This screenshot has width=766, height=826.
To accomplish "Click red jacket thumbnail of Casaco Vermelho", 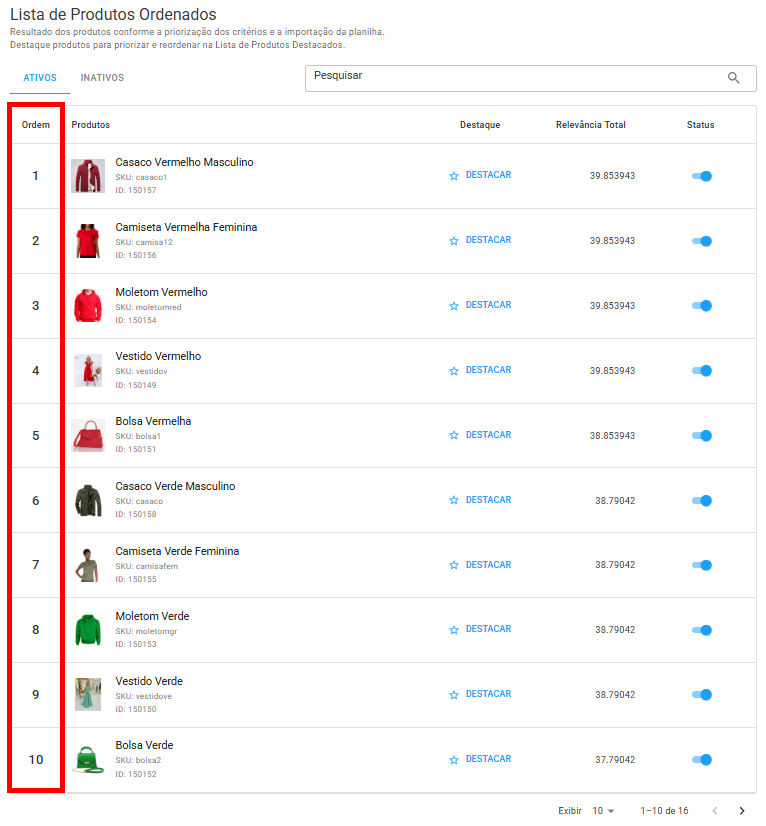I will [x=88, y=176].
